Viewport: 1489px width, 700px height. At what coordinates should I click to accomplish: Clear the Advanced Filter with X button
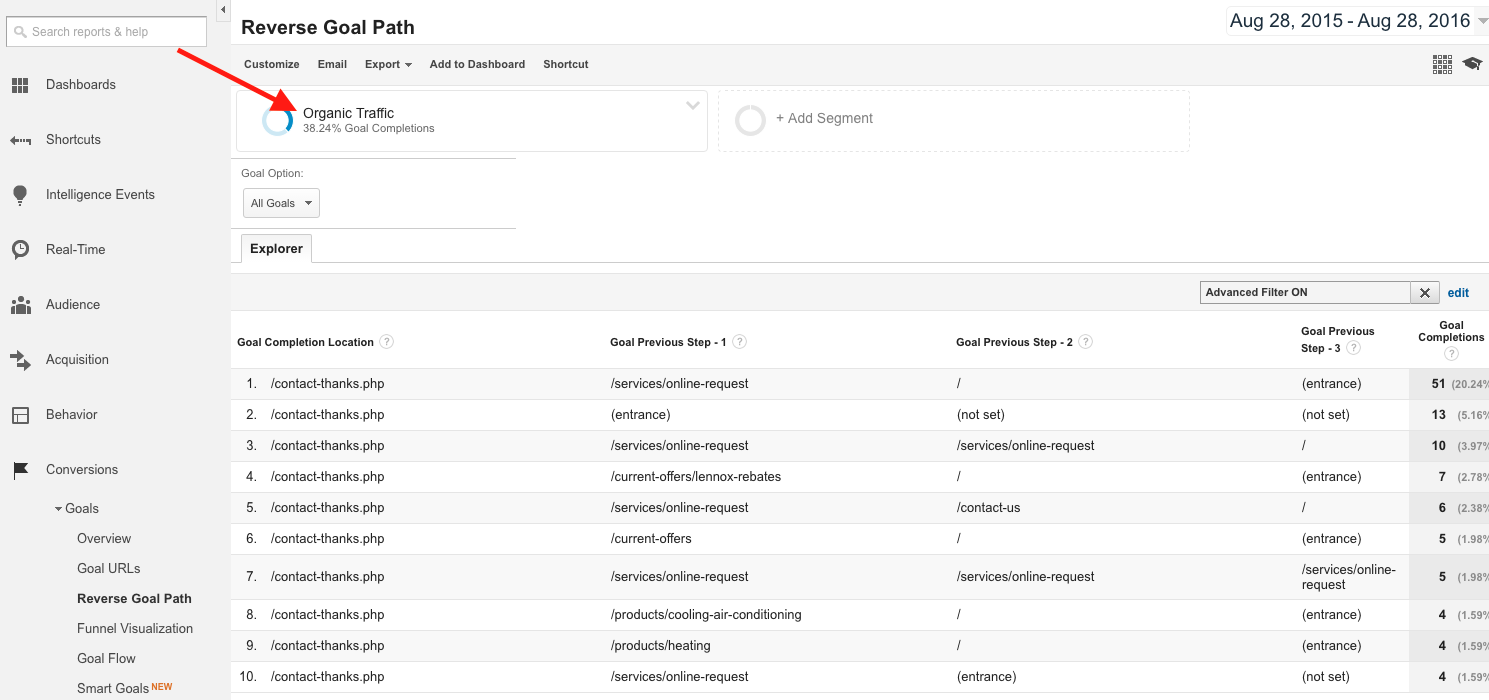coord(1425,293)
